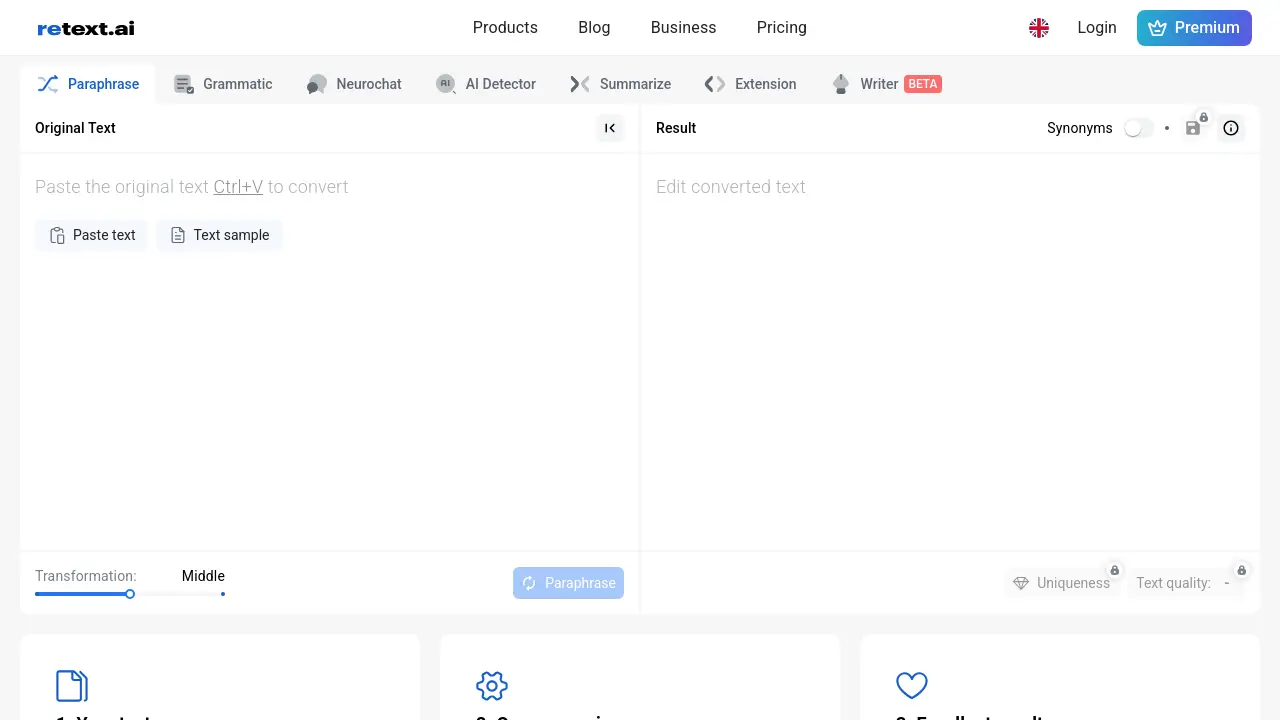
Task: Collapse the Original Text panel
Action: [610, 128]
